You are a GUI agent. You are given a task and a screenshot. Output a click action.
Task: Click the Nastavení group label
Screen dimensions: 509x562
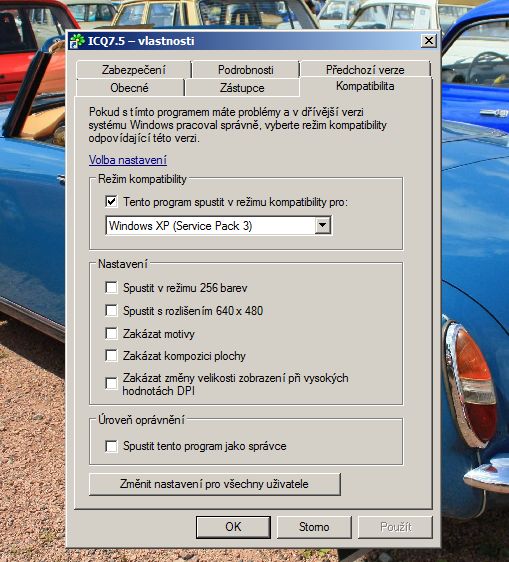click(123, 264)
